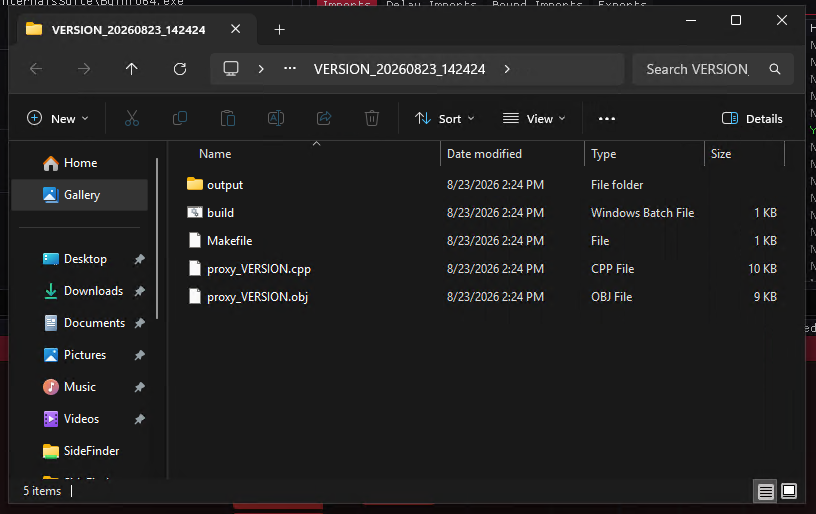
Task: Expand chevron after VERSION_20260823_142424 path
Action: pos(507,69)
